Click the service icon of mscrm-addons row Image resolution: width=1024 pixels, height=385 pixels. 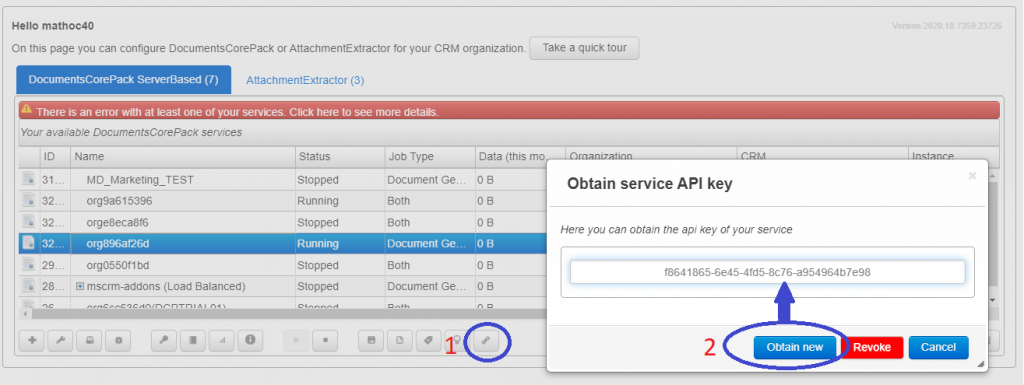tap(29, 286)
